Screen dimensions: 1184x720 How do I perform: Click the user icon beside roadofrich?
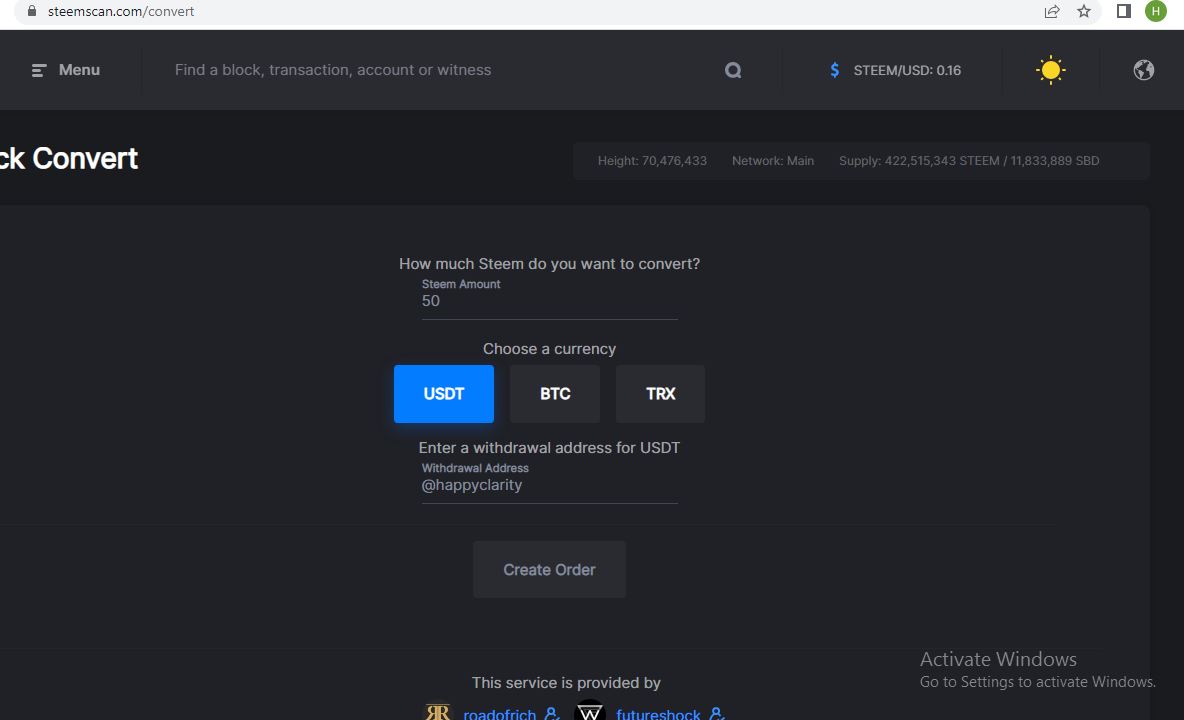[x=552, y=713]
